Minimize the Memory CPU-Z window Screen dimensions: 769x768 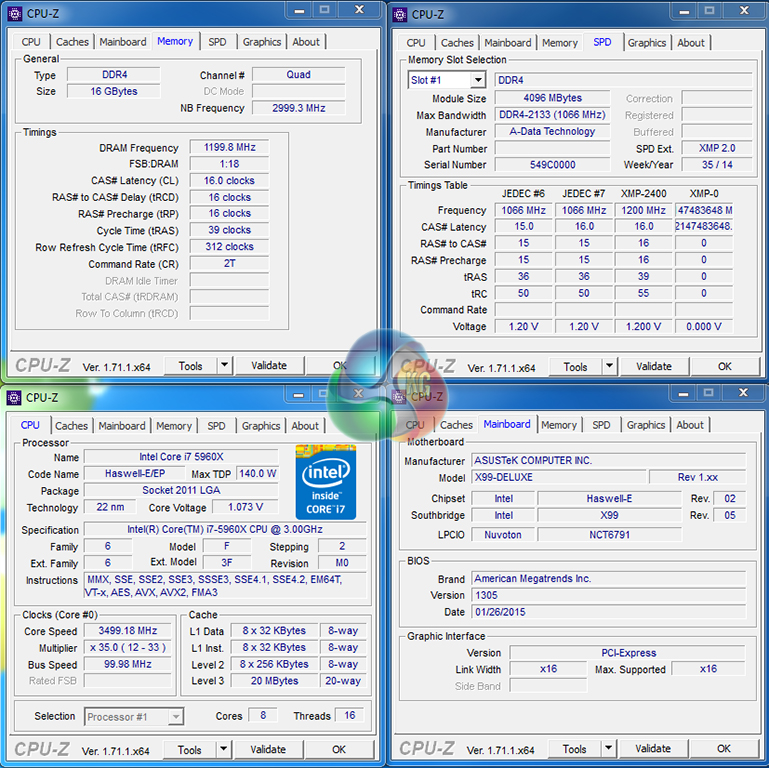300,10
